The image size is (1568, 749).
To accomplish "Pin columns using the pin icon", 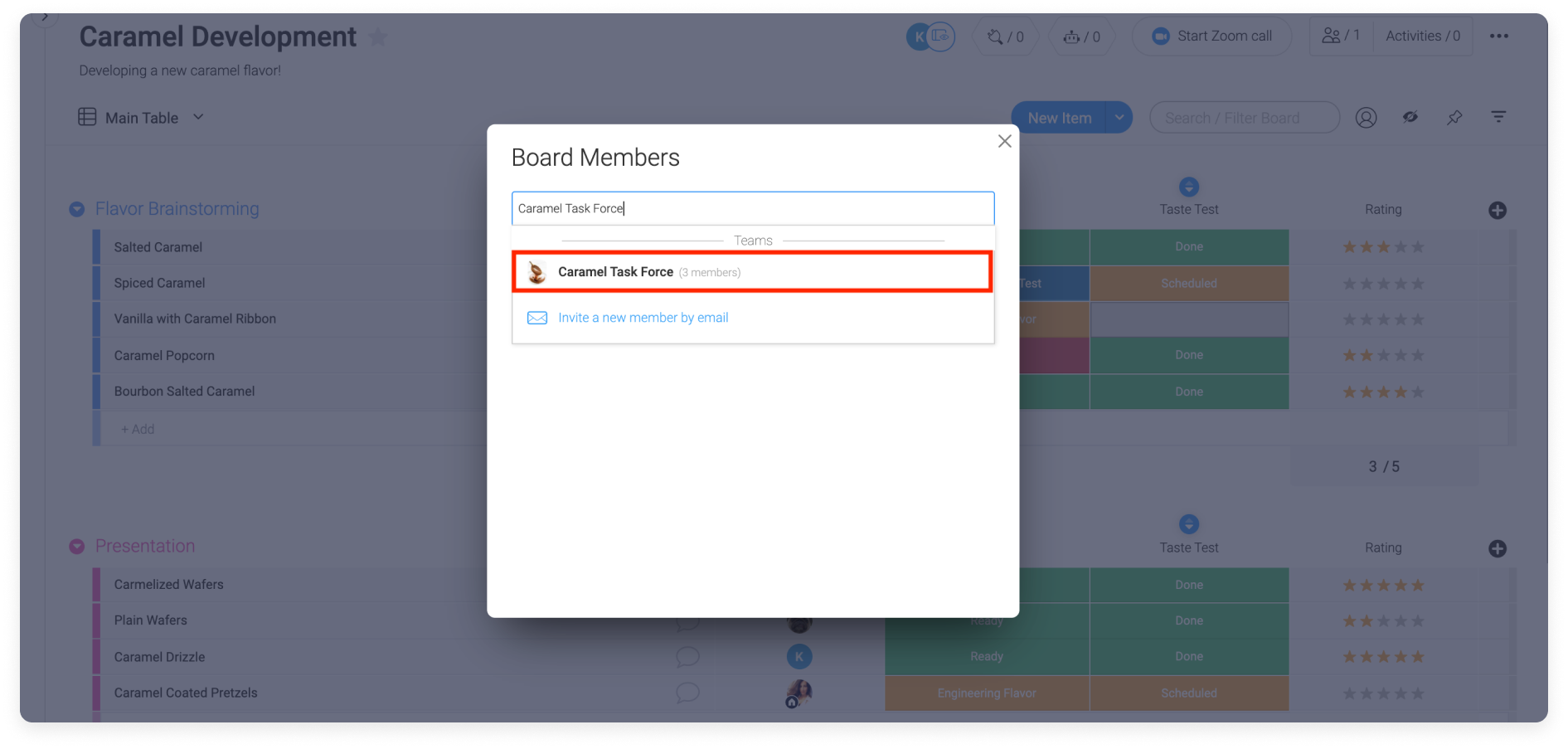I will coord(1454,118).
